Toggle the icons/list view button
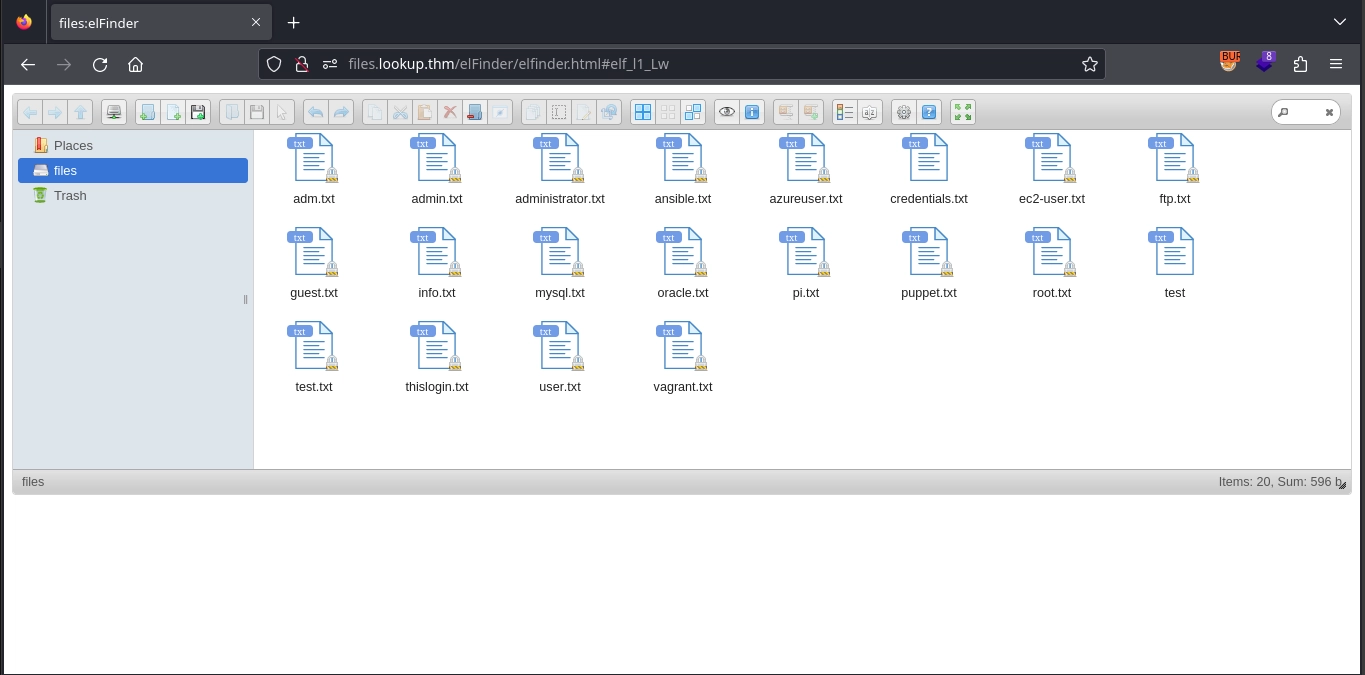The height and width of the screenshot is (675, 1365). (x=845, y=113)
